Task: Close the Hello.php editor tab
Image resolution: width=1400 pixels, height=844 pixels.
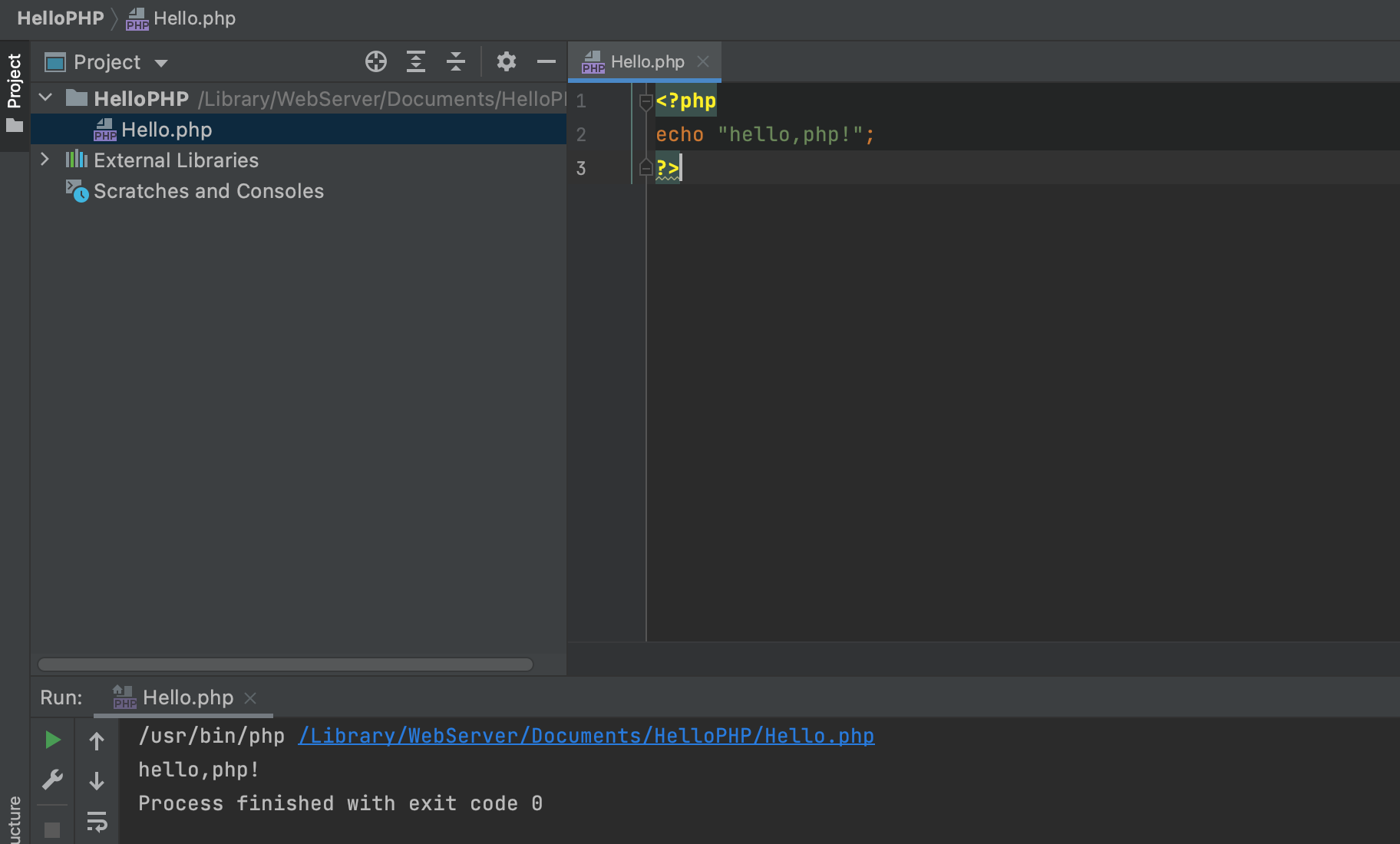Action: pos(703,61)
